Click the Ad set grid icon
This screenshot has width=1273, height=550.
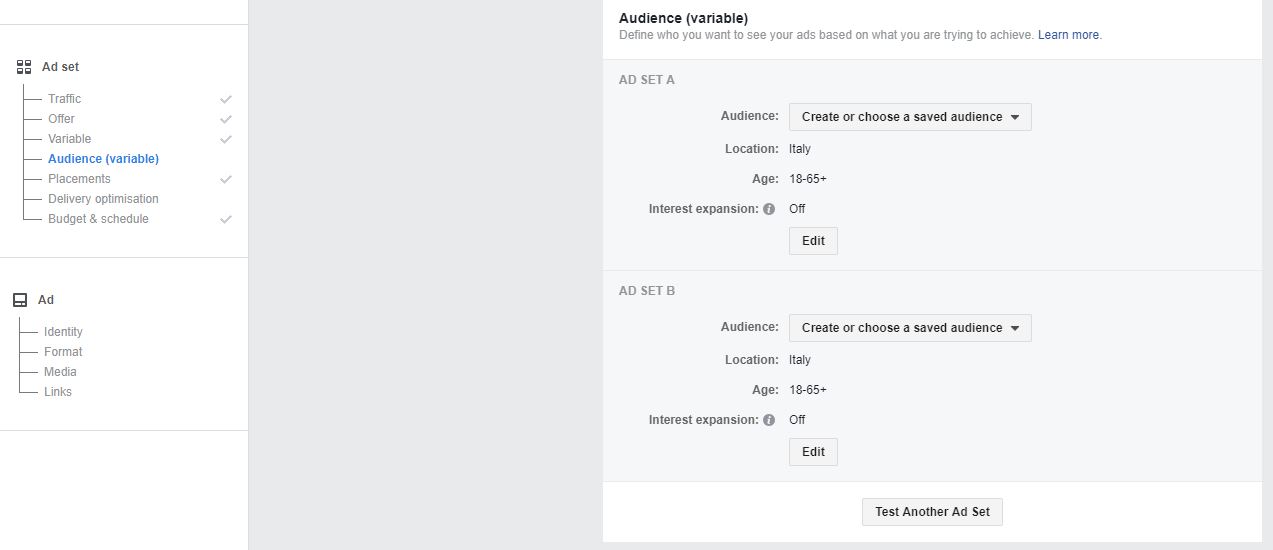24,67
